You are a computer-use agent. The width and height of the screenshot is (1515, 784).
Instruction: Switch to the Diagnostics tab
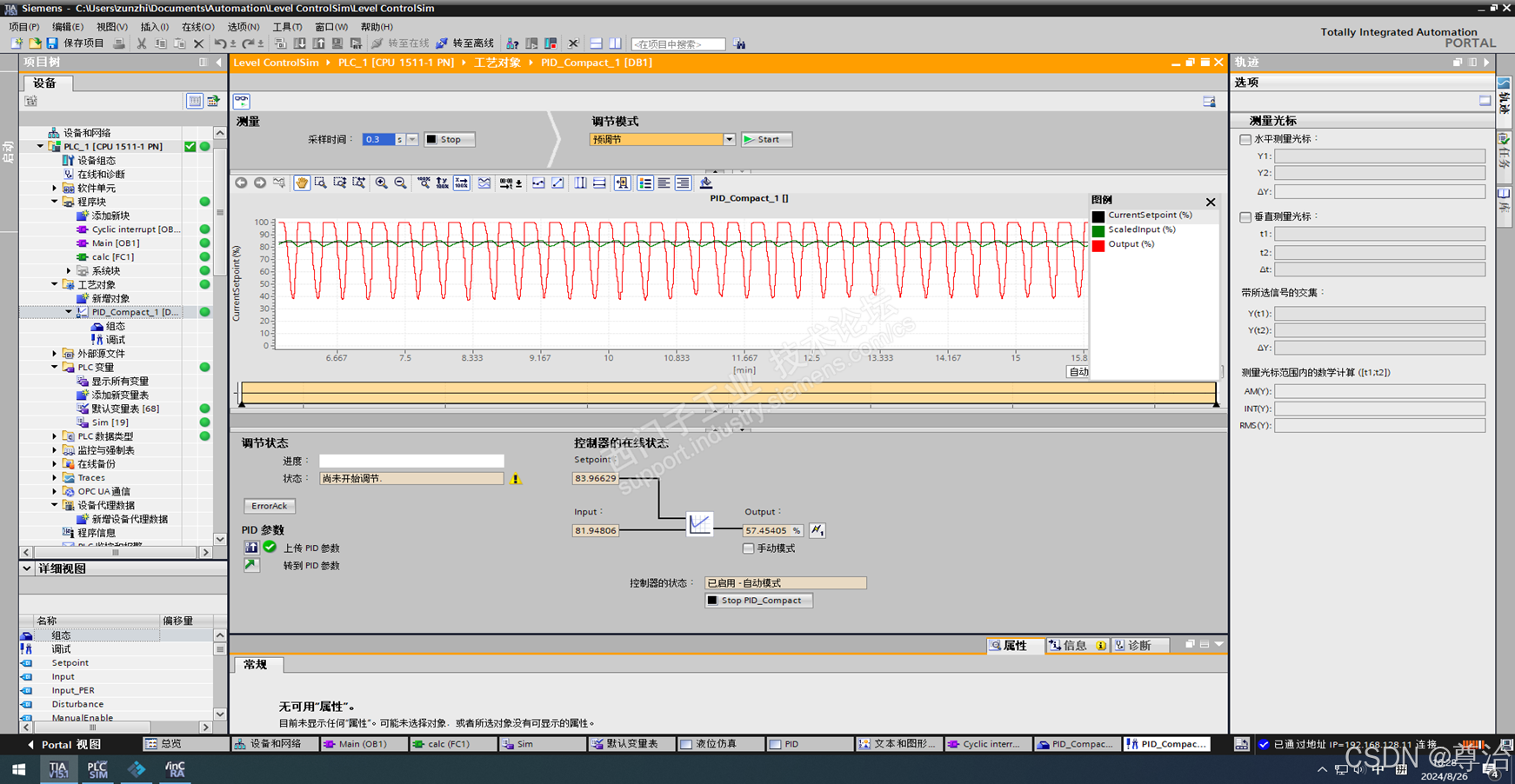1134,645
